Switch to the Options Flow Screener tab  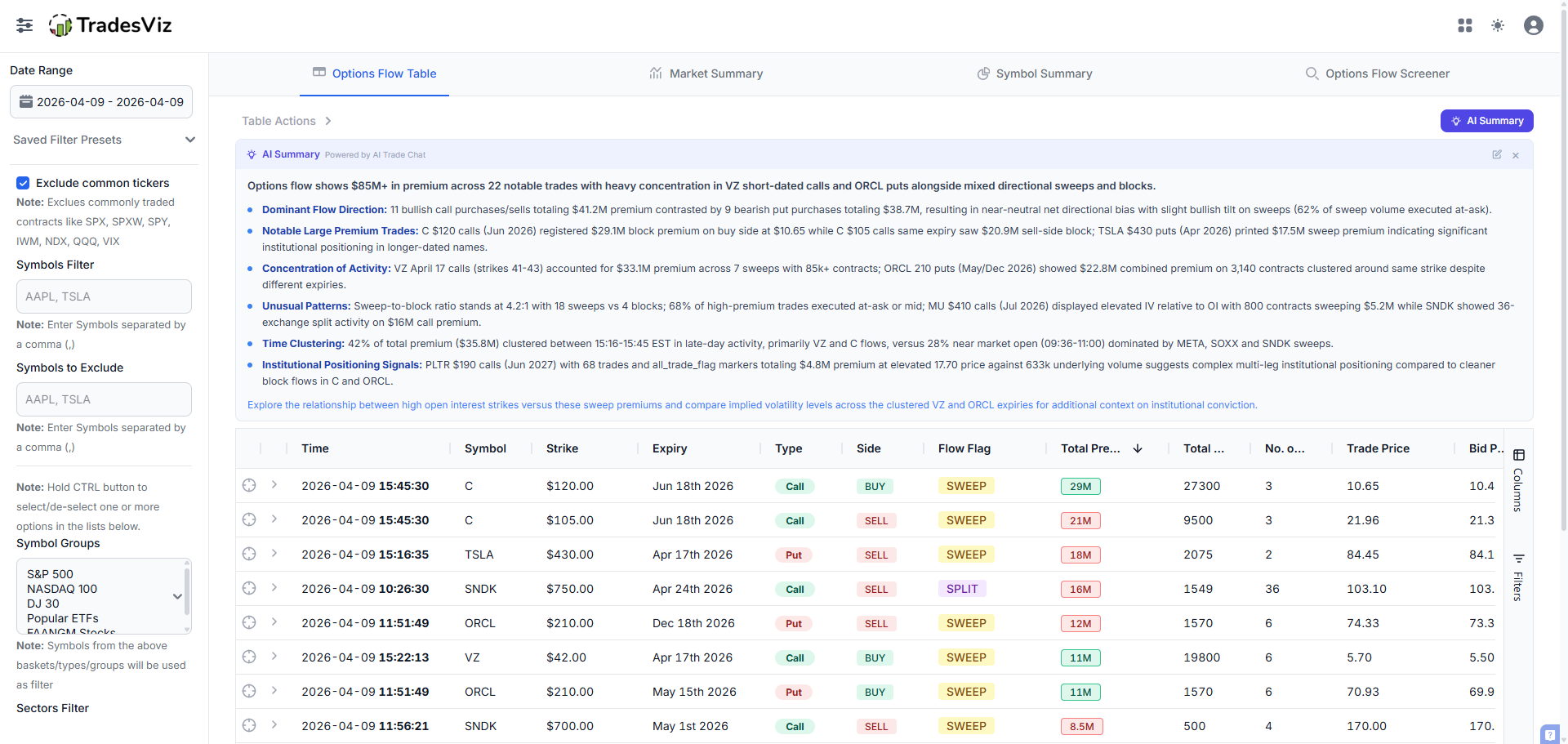(1378, 74)
